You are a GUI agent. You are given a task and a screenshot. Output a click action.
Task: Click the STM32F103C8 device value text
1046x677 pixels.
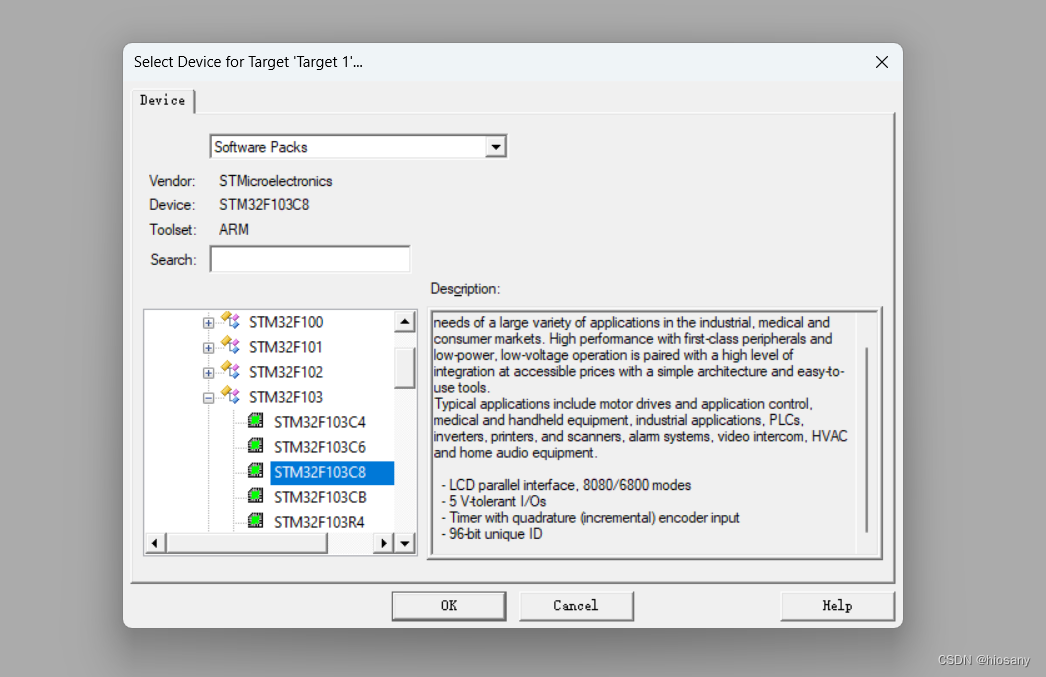coord(264,205)
